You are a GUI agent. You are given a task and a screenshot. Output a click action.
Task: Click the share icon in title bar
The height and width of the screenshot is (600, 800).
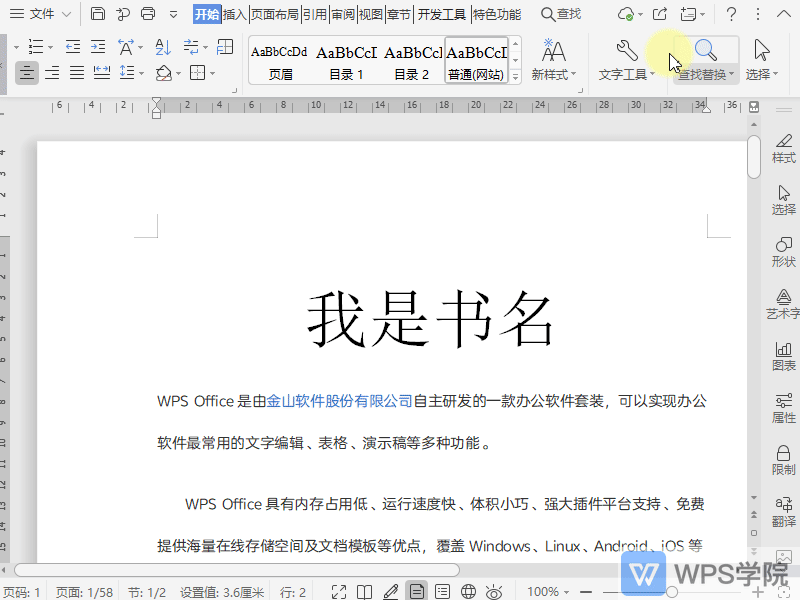pyautogui.click(x=660, y=14)
